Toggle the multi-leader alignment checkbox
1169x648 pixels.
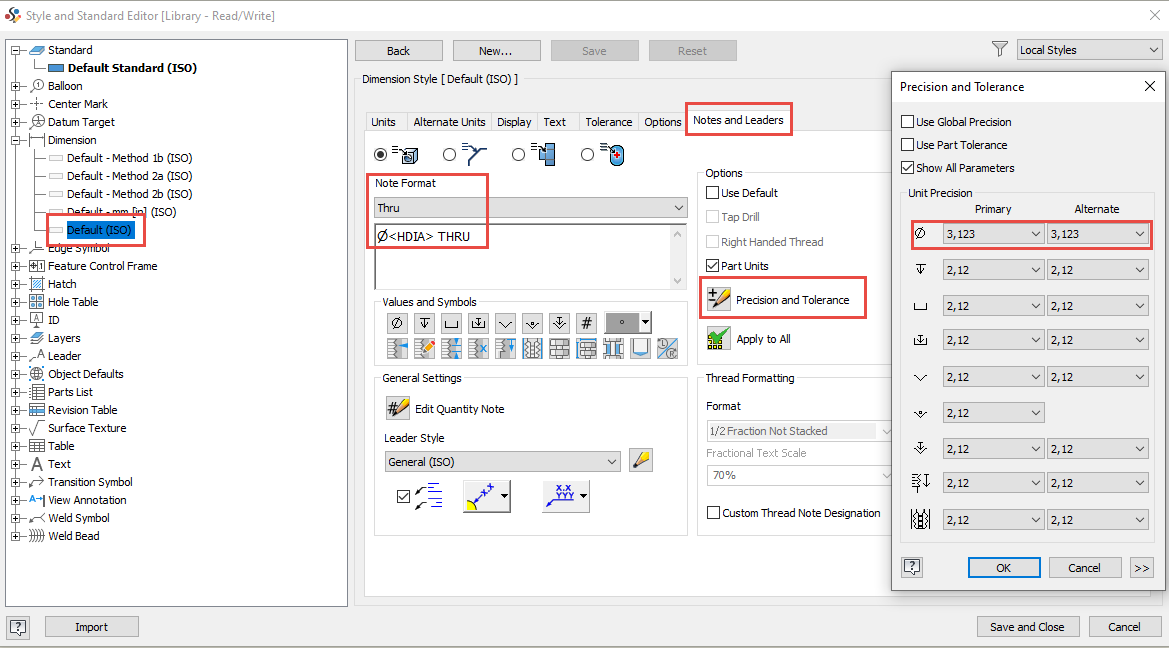pyautogui.click(x=403, y=497)
